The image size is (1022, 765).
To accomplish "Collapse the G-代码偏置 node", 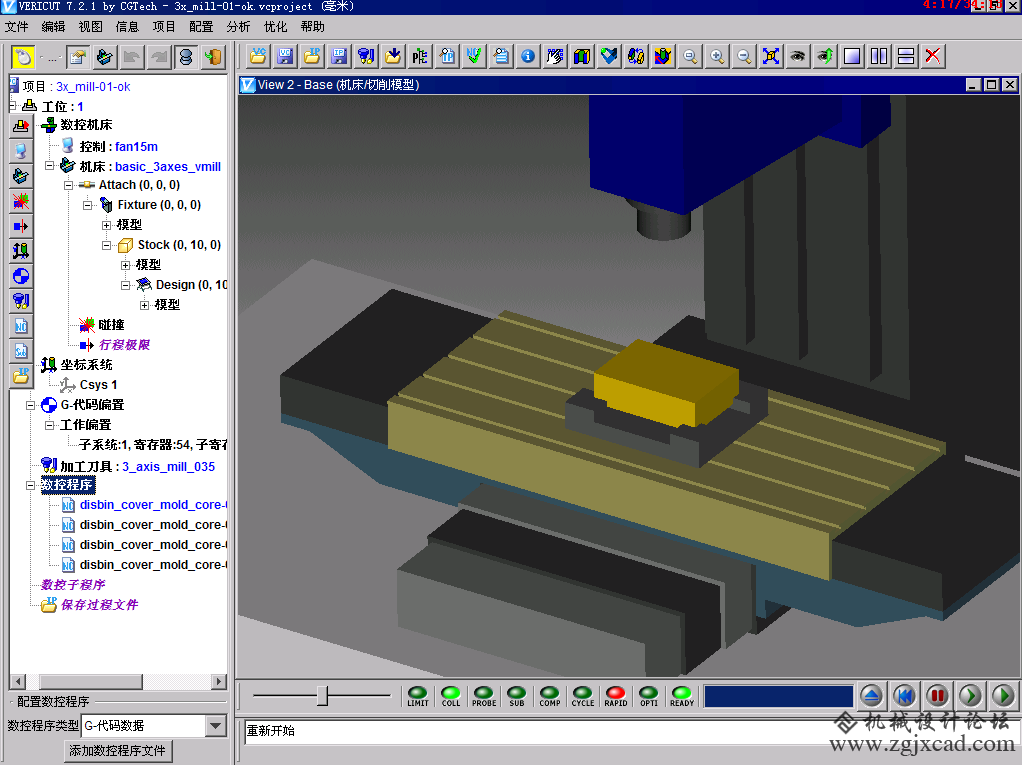I will click(30, 405).
